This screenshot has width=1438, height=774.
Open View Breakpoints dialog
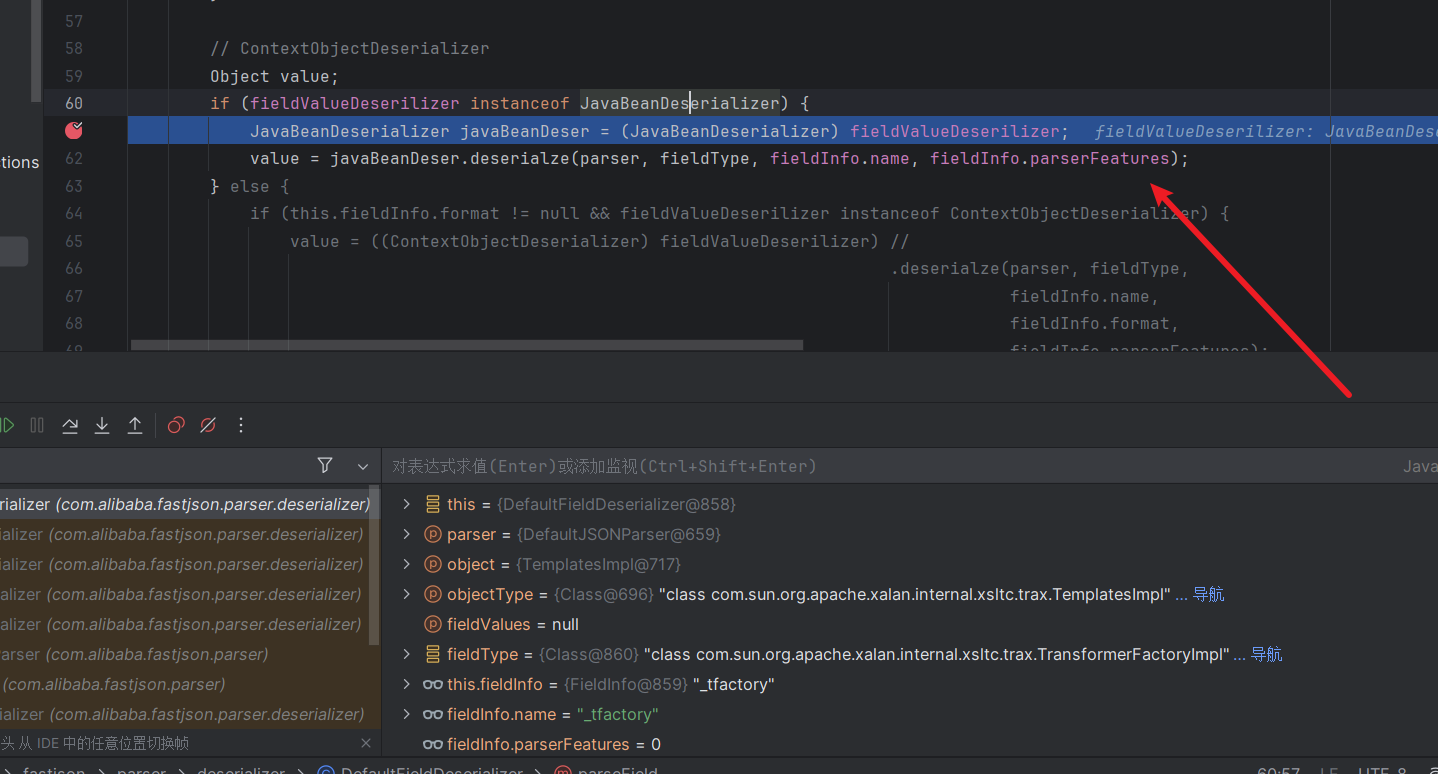(x=176, y=425)
